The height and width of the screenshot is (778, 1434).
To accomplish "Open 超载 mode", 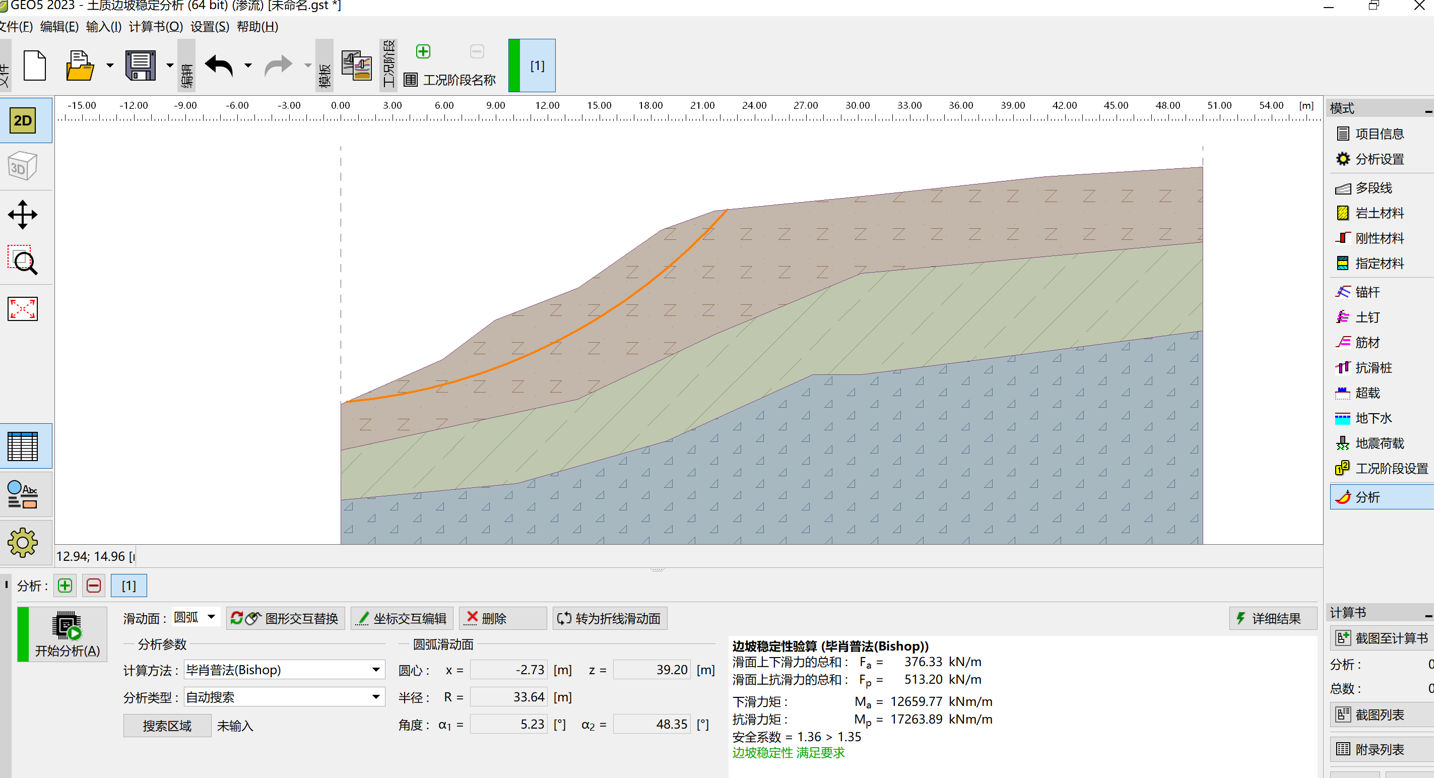I will [1380, 393].
